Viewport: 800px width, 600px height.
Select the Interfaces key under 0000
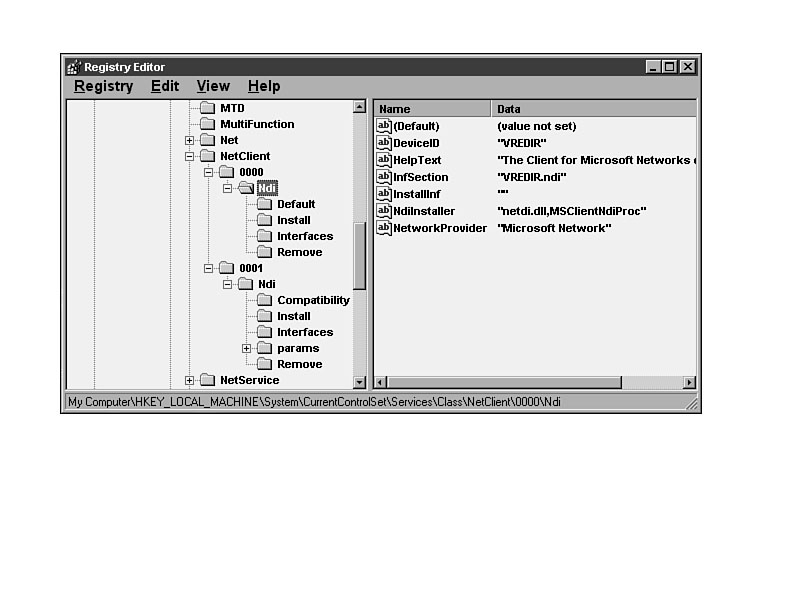[305, 236]
